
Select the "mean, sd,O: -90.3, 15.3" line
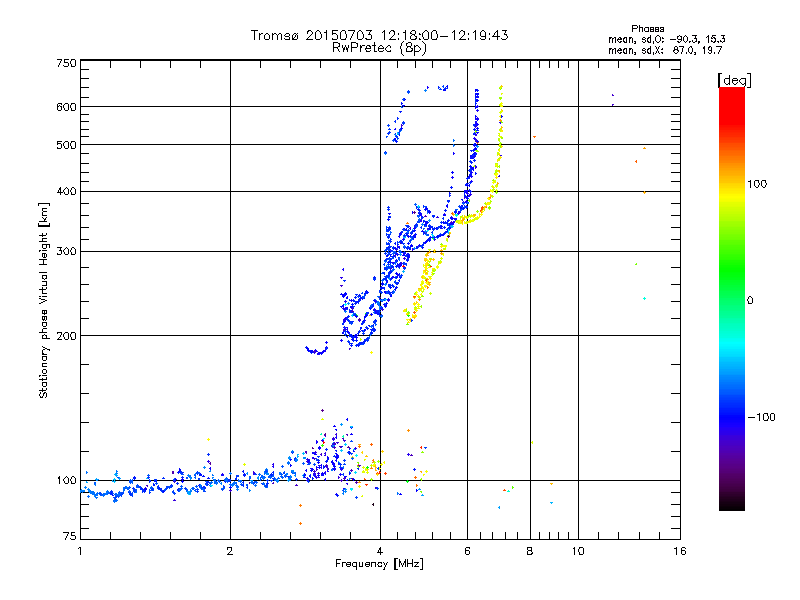point(666,39)
